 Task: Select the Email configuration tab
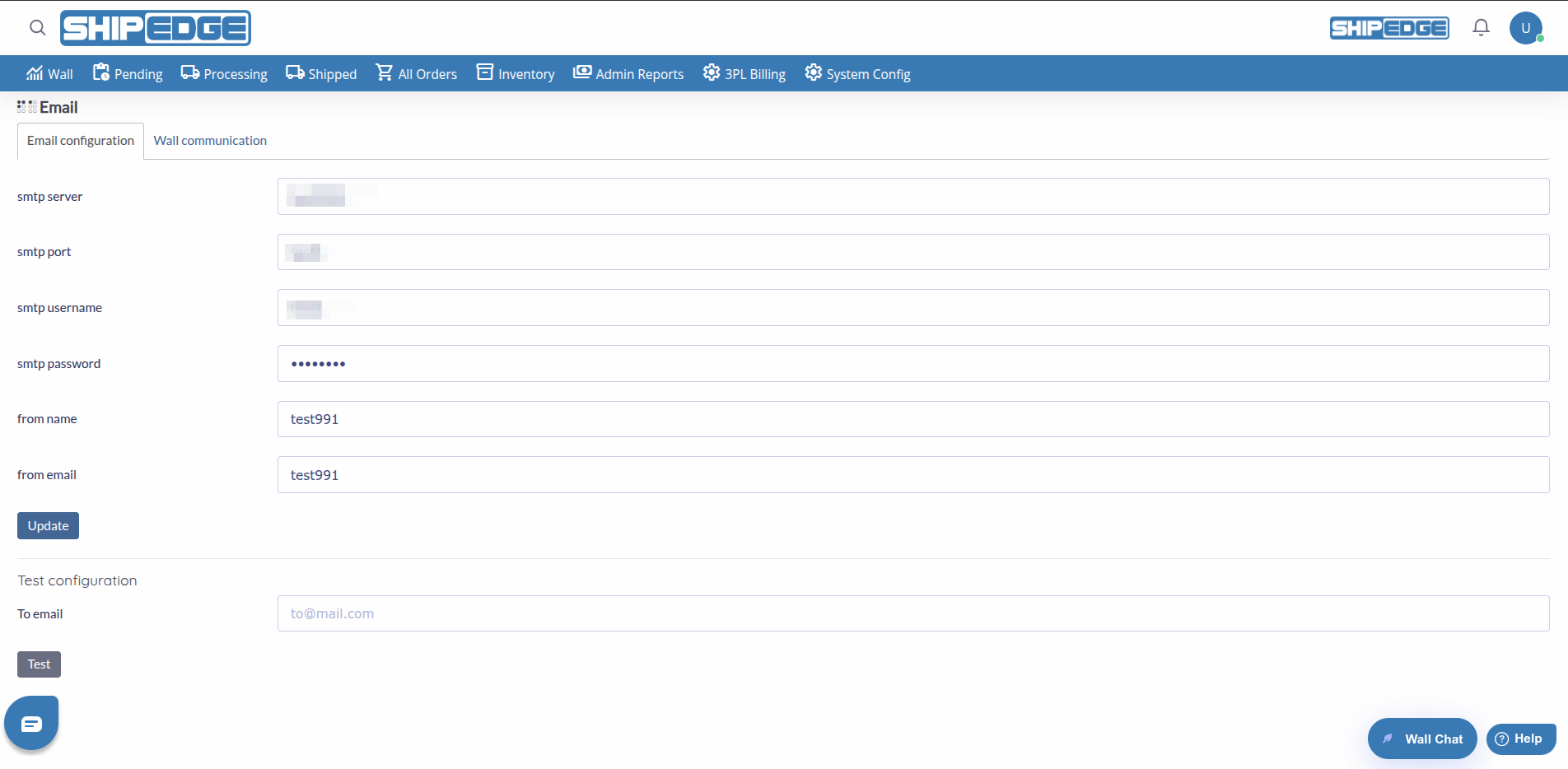click(80, 140)
